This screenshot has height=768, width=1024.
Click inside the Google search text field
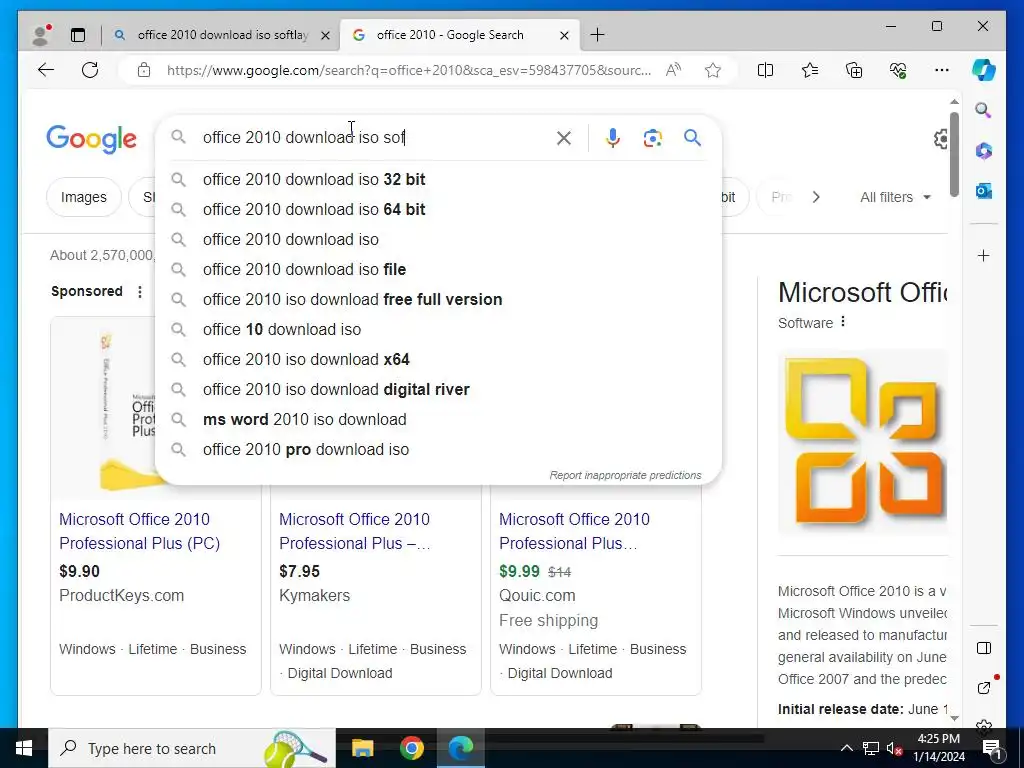click(x=372, y=138)
